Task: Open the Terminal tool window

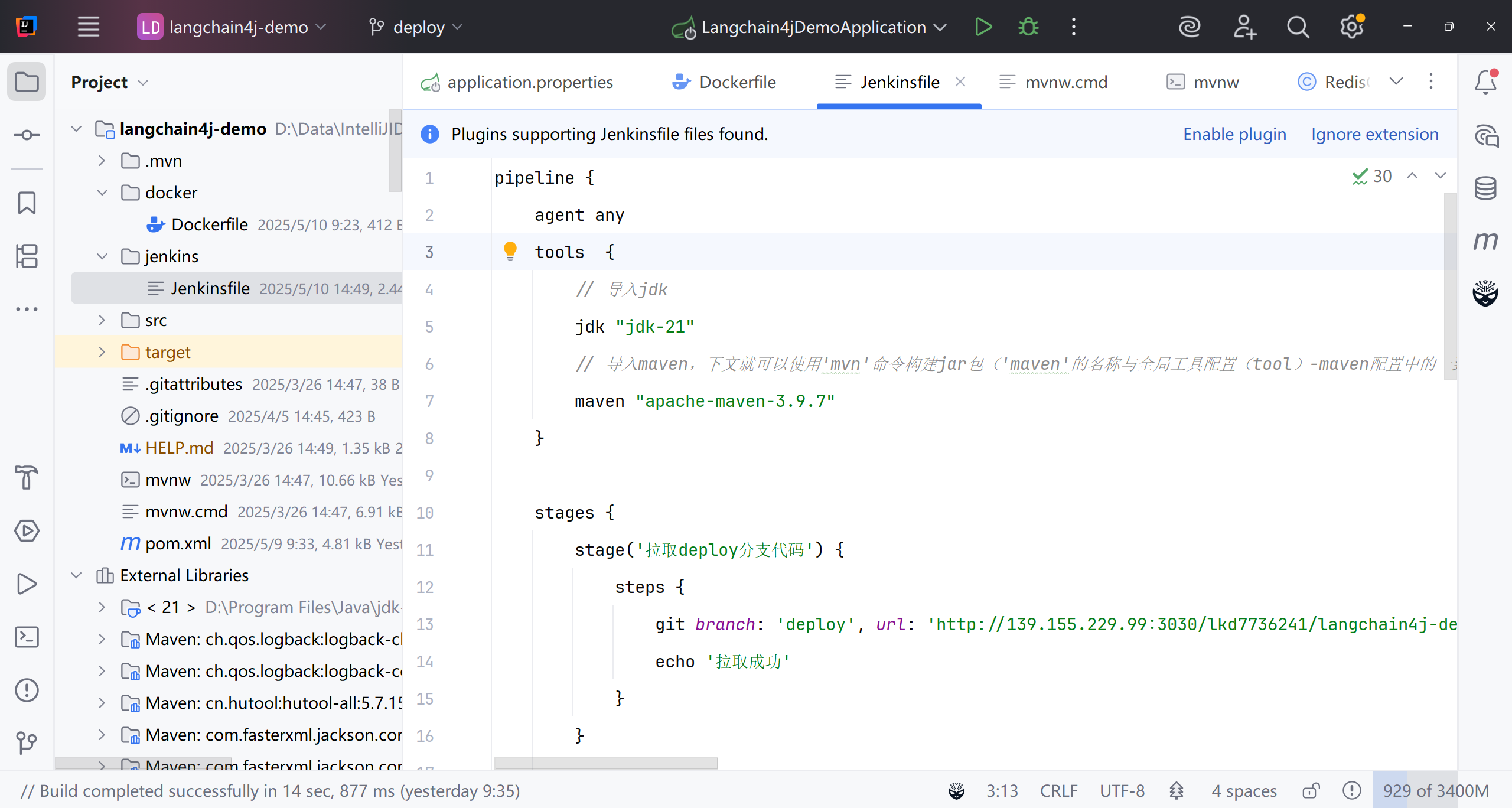Action: click(x=27, y=637)
